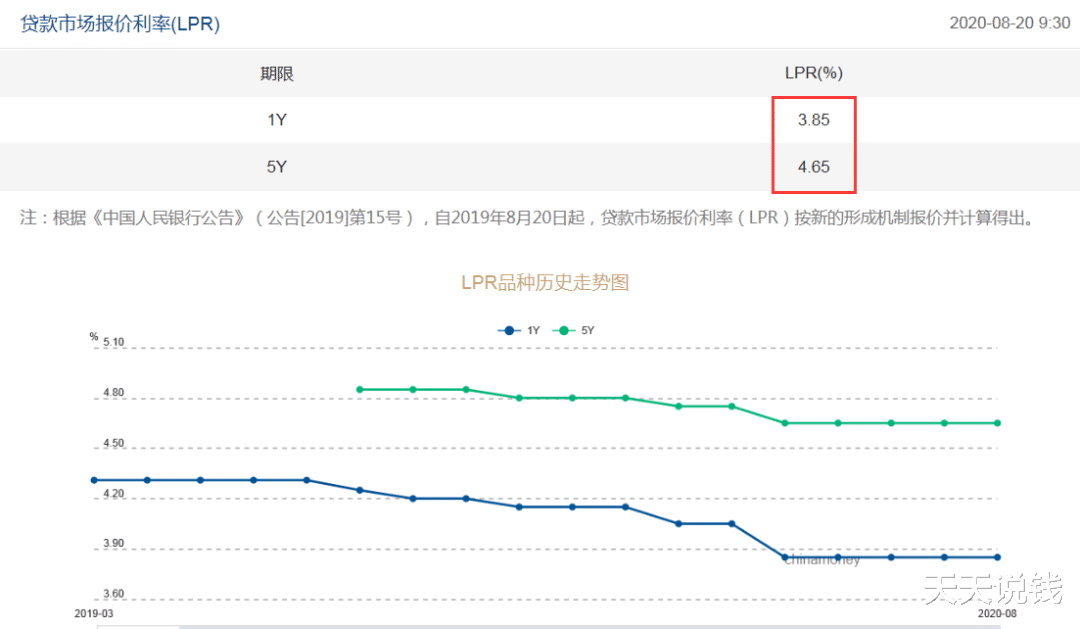
Task: Click the last blue 1Y data point
Action: point(997,557)
